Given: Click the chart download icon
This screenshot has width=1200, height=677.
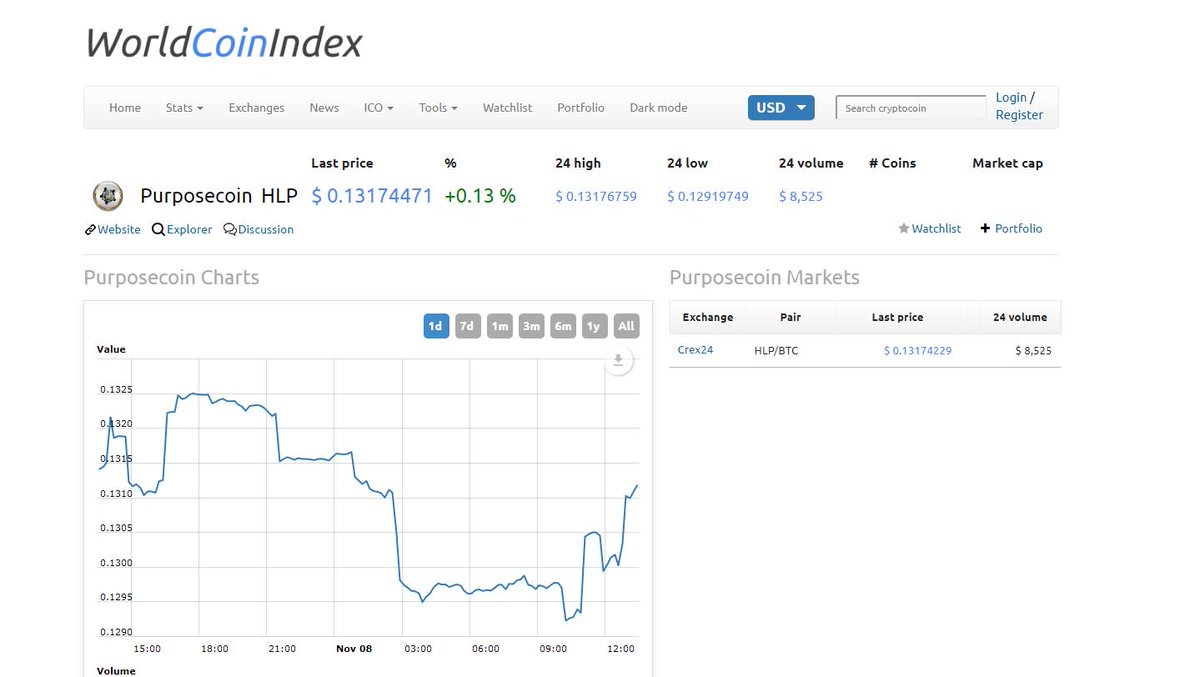Looking at the screenshot, I should pyautogui.click(x=619, y=361).
